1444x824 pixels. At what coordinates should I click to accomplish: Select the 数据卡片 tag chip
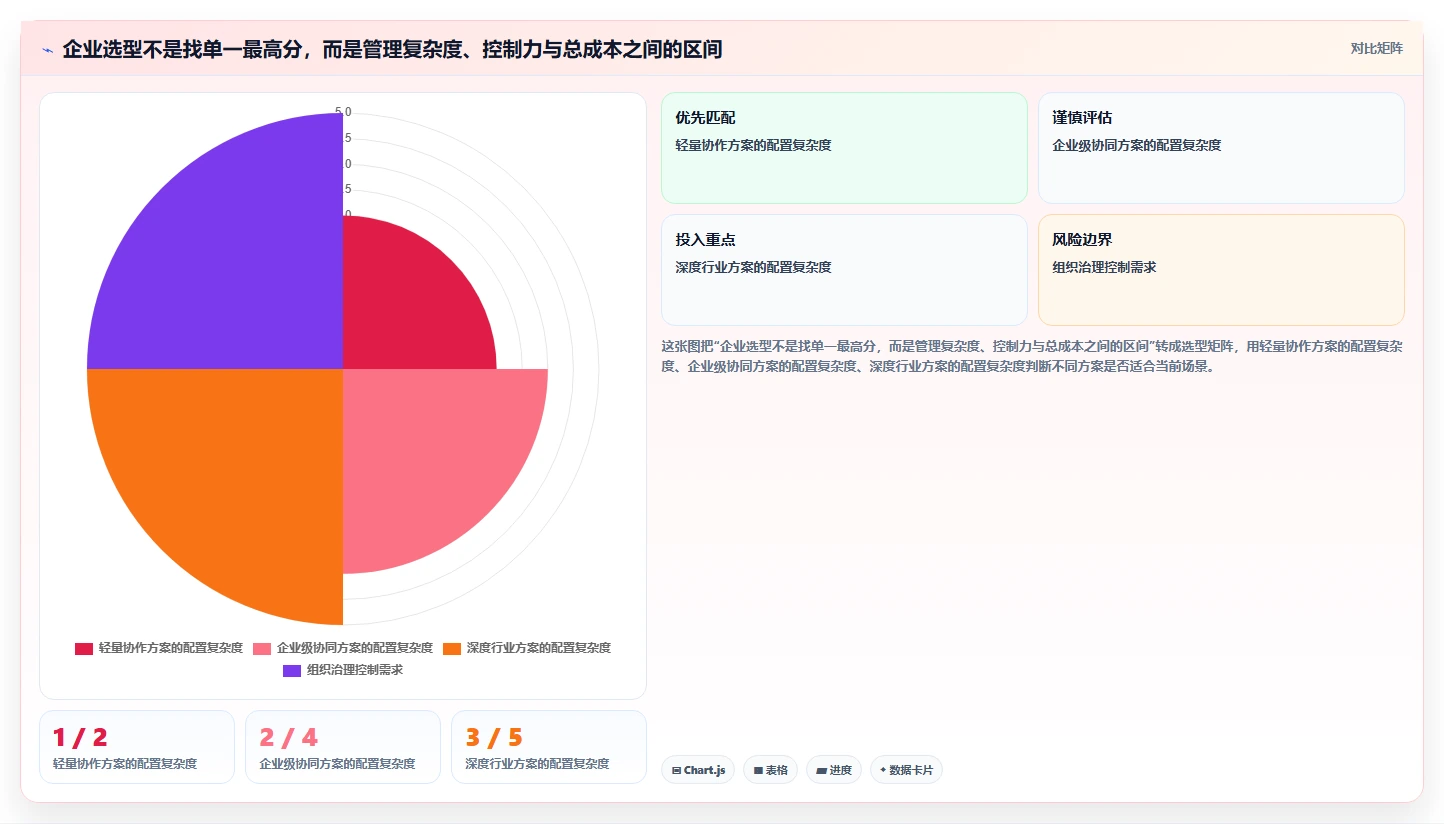pos(906,770)
